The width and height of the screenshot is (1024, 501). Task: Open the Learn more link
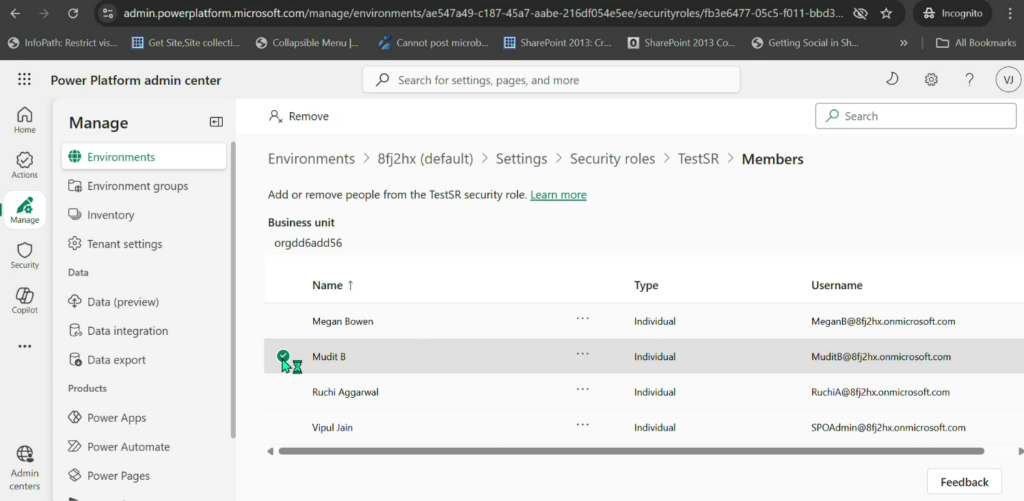point(558,194)
